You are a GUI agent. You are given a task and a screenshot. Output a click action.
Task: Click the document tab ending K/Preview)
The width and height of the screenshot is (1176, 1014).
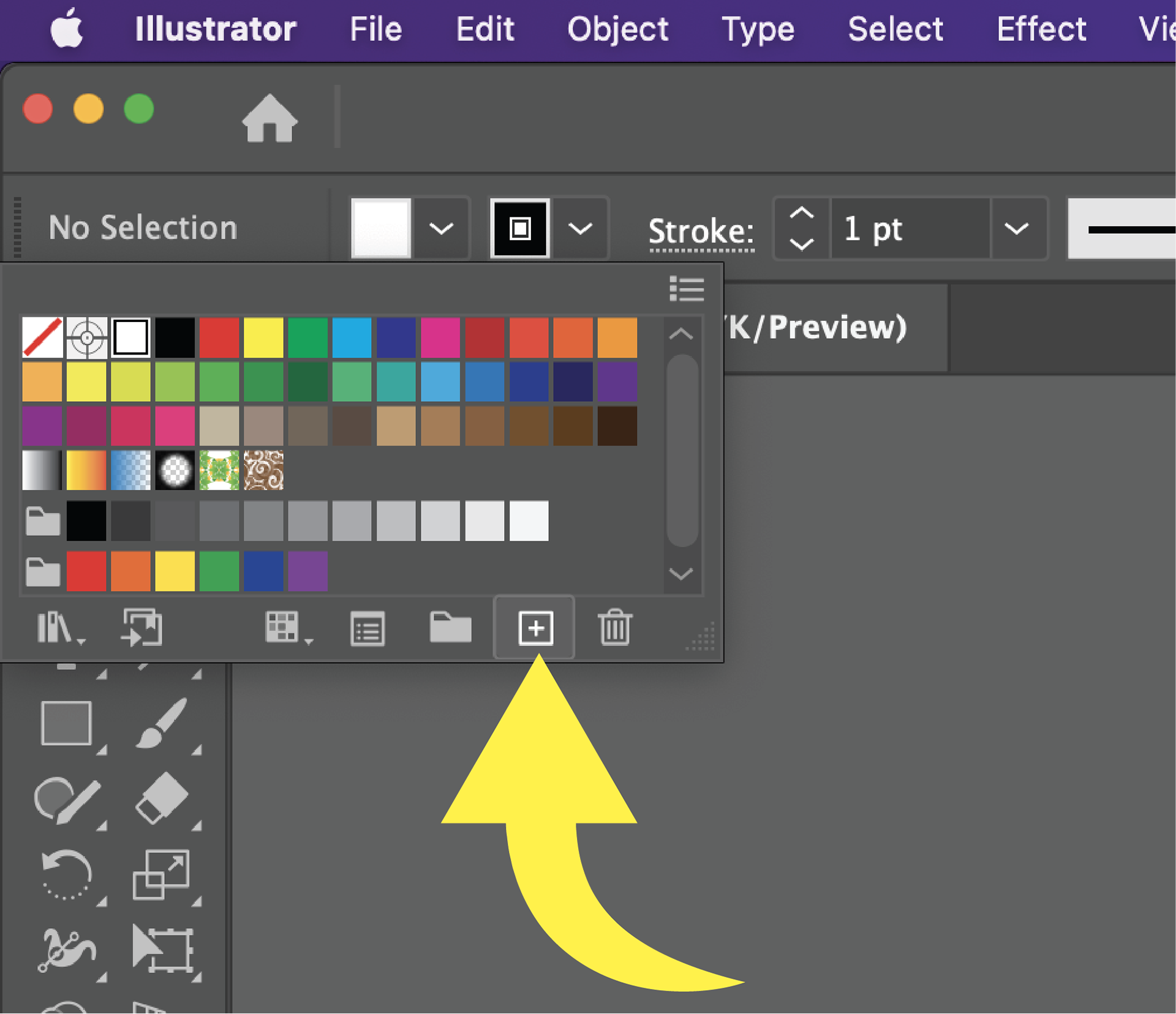click(836, 328)
